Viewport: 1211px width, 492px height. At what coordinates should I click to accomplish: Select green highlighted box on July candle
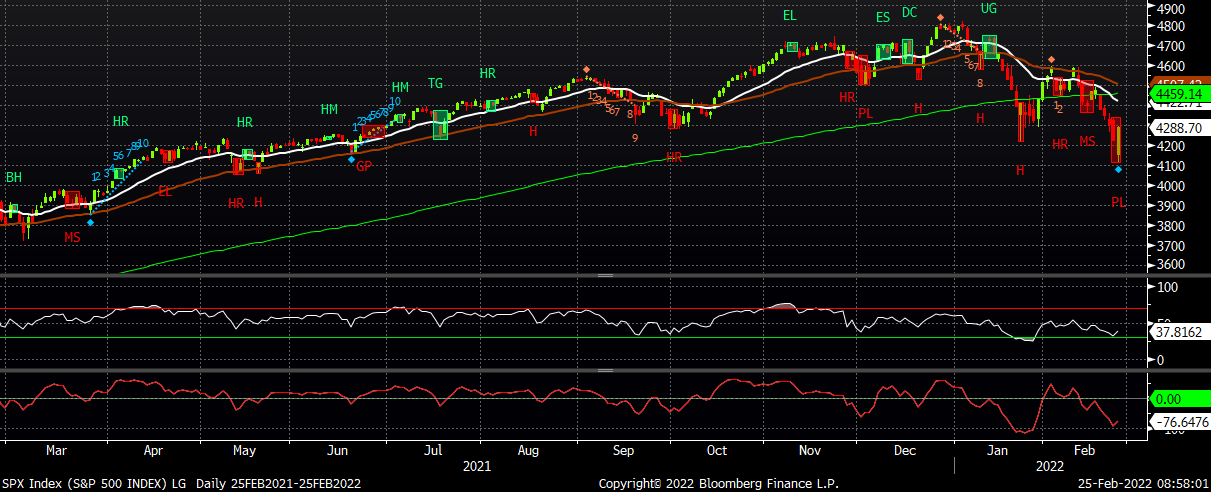(x=440, y=124)
